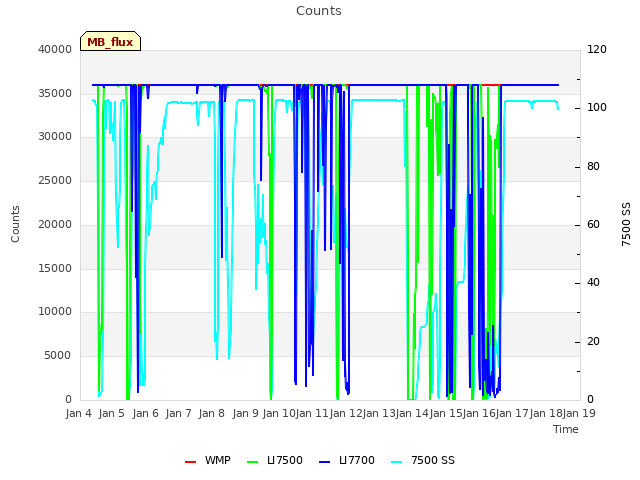Click the 120 right axis tick label
Viewport: 640px width, 480px height.
[x=597, y=49]
